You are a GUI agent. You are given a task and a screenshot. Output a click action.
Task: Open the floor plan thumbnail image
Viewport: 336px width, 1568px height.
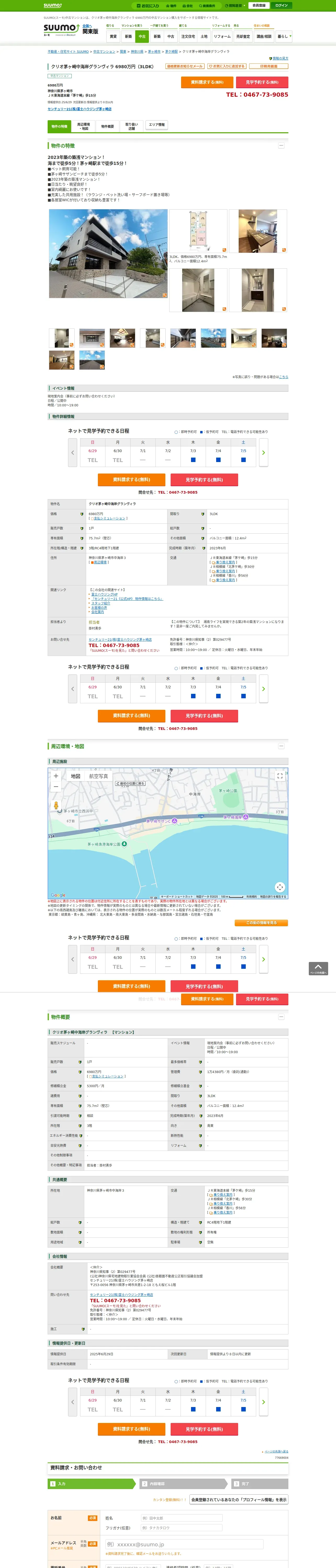pos(198,231)
